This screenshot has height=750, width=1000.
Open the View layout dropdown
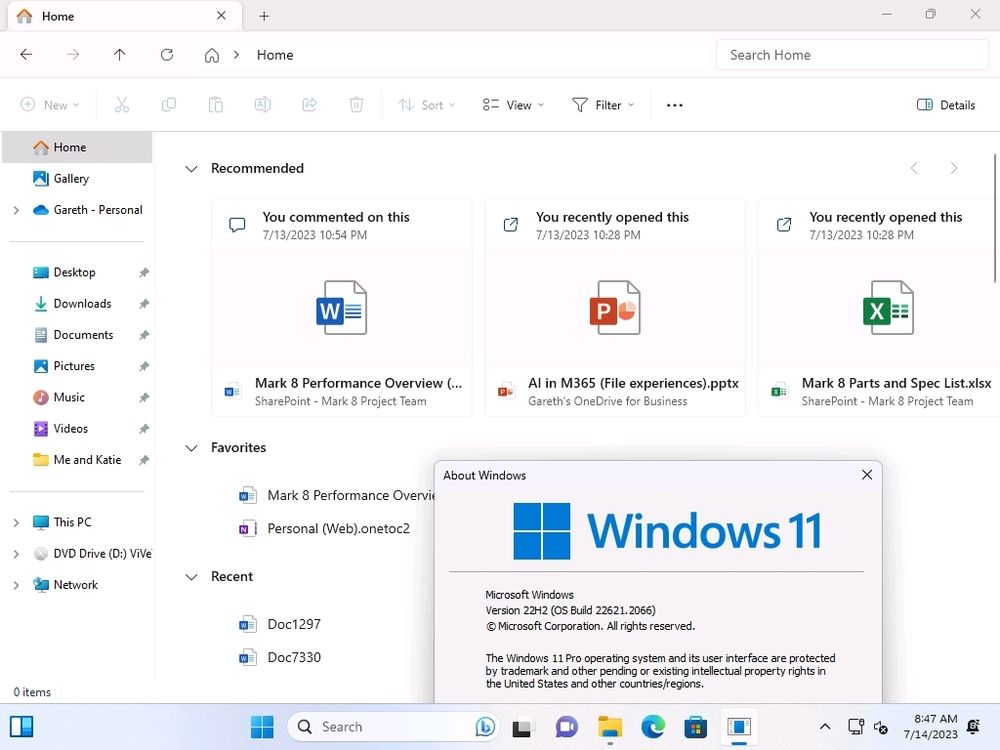click(513, 105)
